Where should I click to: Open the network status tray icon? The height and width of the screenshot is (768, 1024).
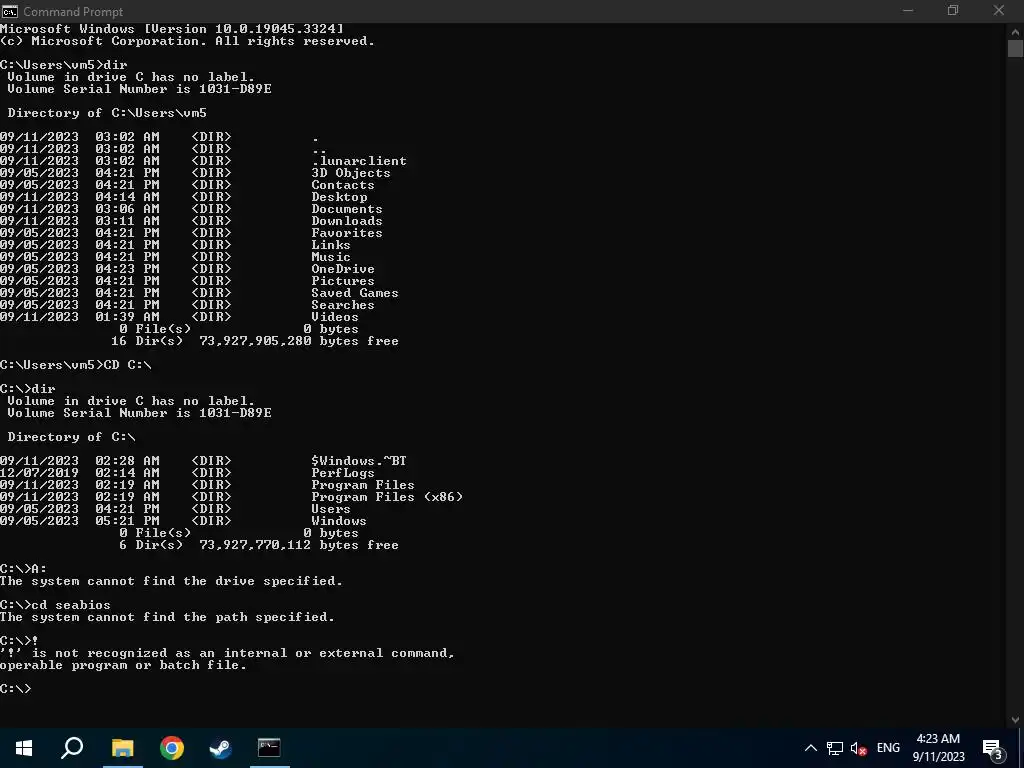(835, 748)
